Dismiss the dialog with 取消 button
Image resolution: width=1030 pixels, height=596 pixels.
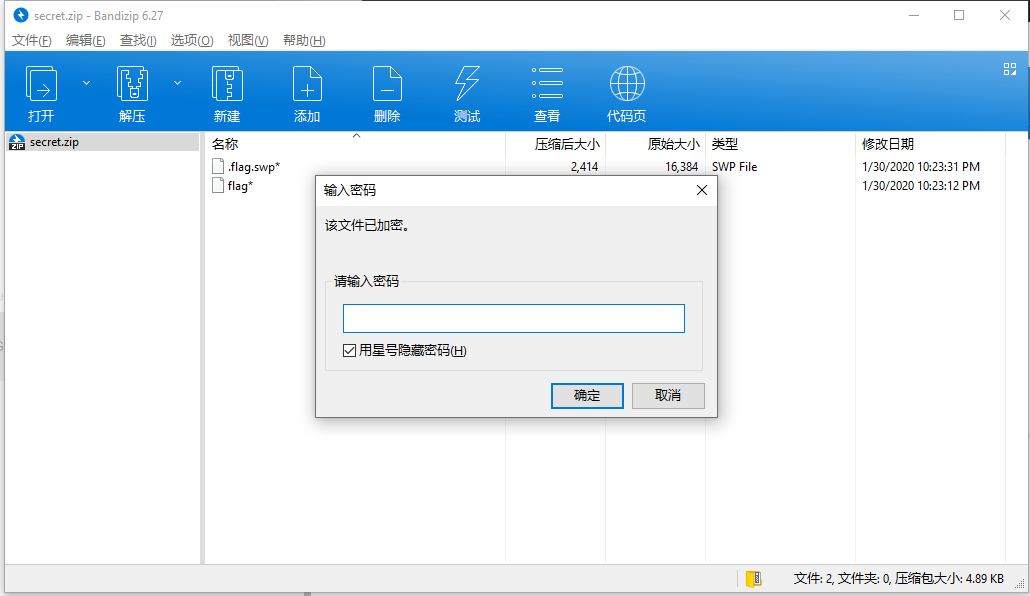(668, 395)
